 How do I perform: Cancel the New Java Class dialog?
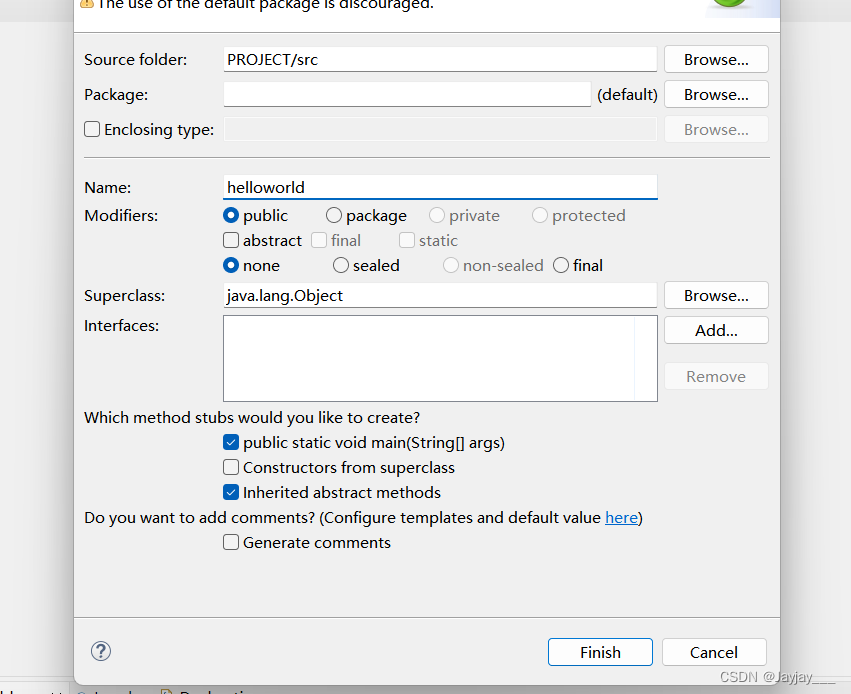pyautogui.click(x=714, y=652)
